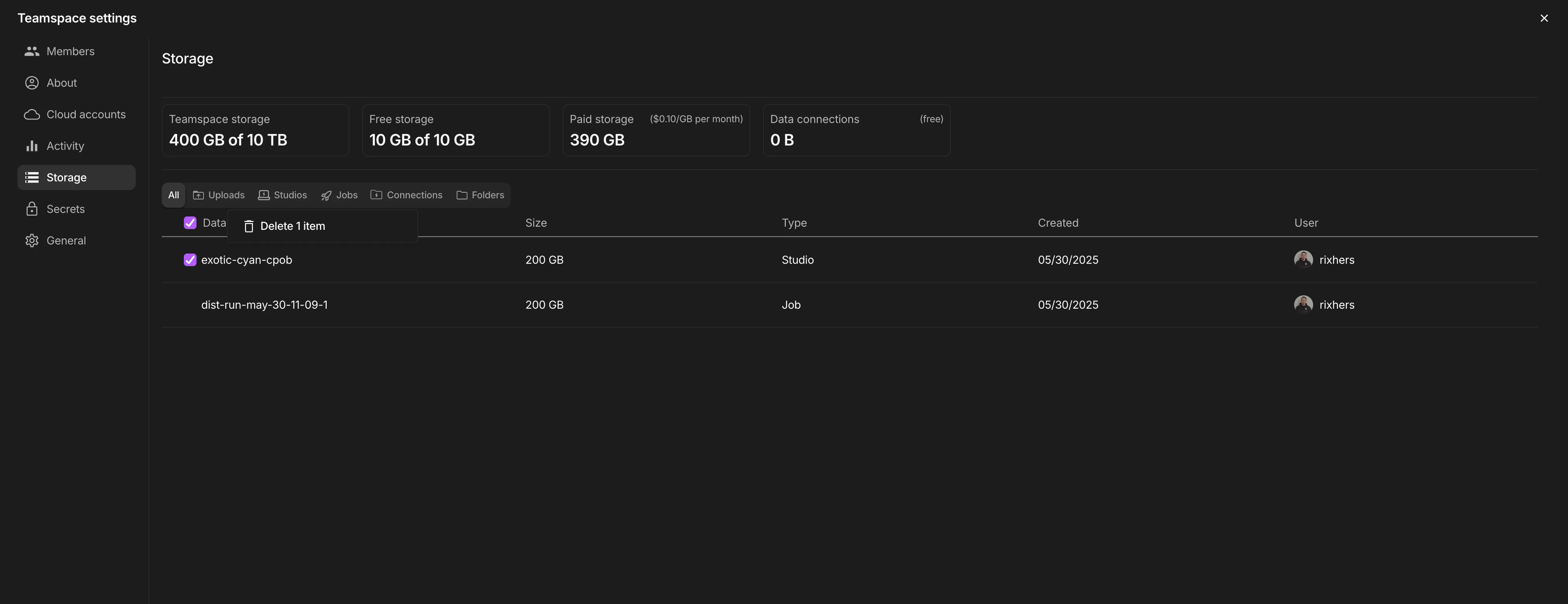Click the Data connections 0 B card
The image size is (1568, 604).
click(x=857, y=130)
